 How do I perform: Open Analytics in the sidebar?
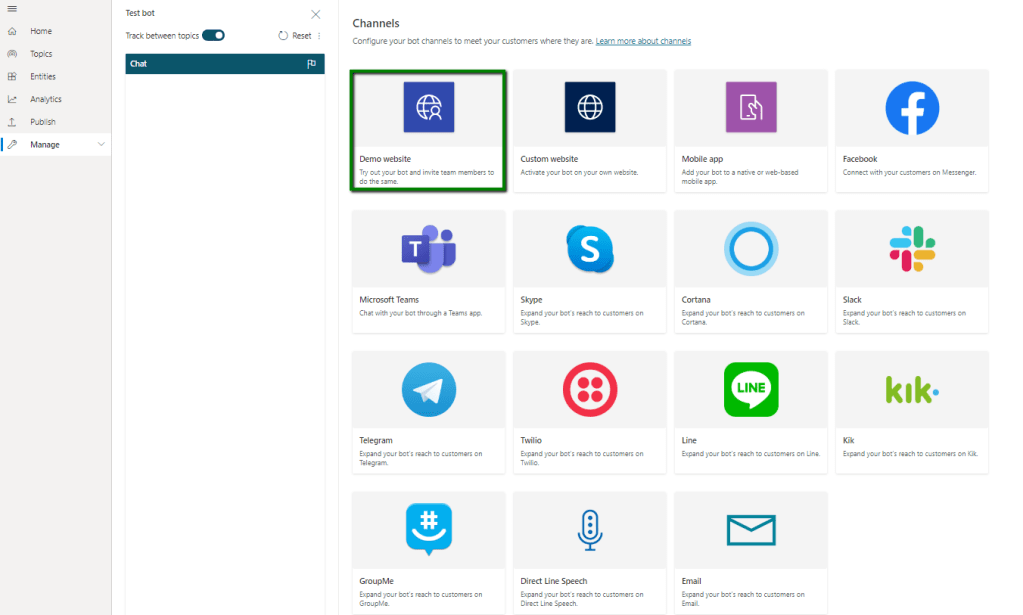tap(45, 99)
